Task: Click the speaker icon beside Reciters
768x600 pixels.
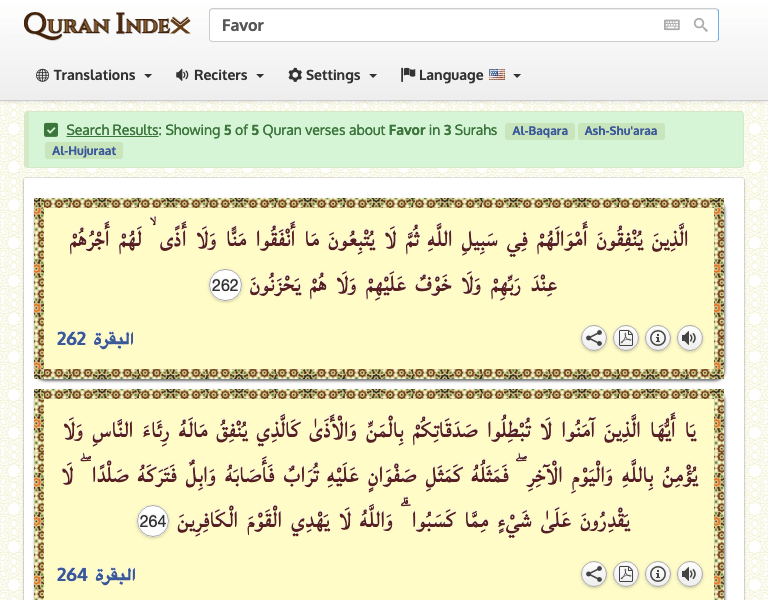Action: coord(182,75)
